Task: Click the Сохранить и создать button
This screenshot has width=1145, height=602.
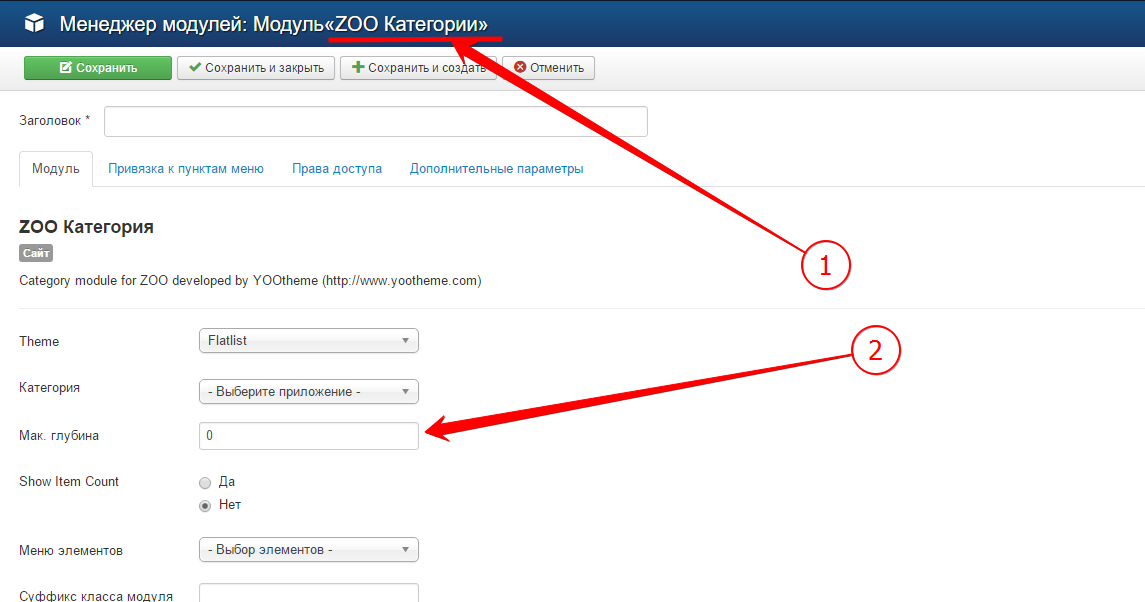Action: click(x=418, y=68)
